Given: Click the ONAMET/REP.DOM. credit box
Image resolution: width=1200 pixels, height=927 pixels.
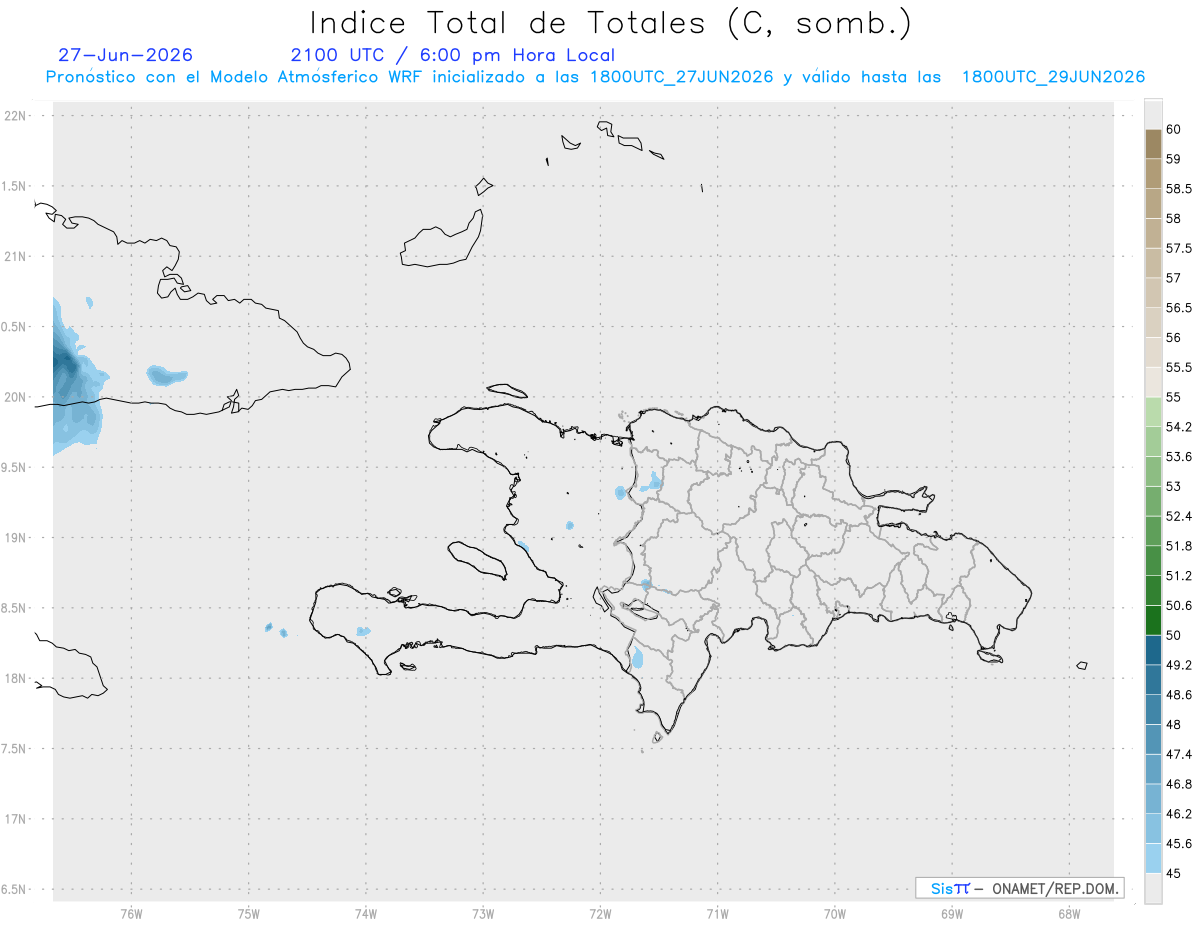Looking at the screenshot, I should pyautogui.click(x=1019, y=888).
